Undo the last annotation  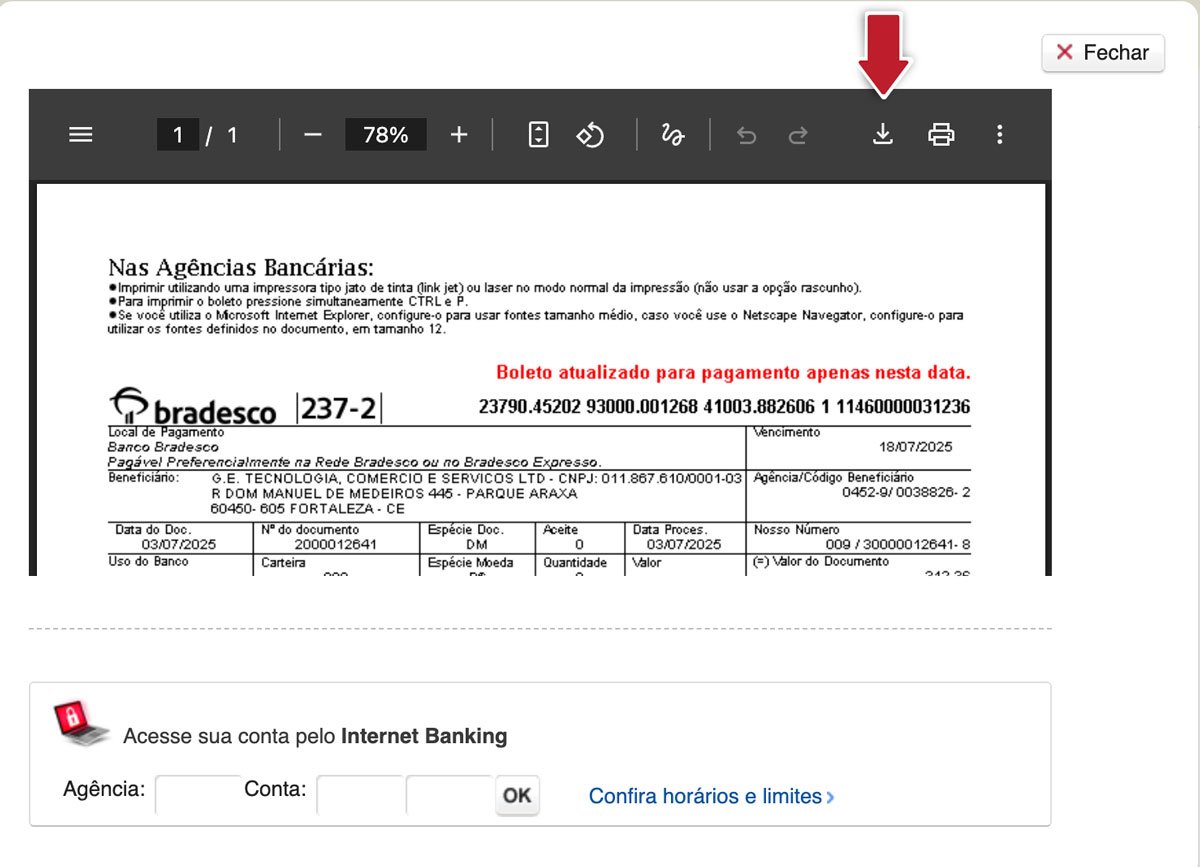(746, 134)
